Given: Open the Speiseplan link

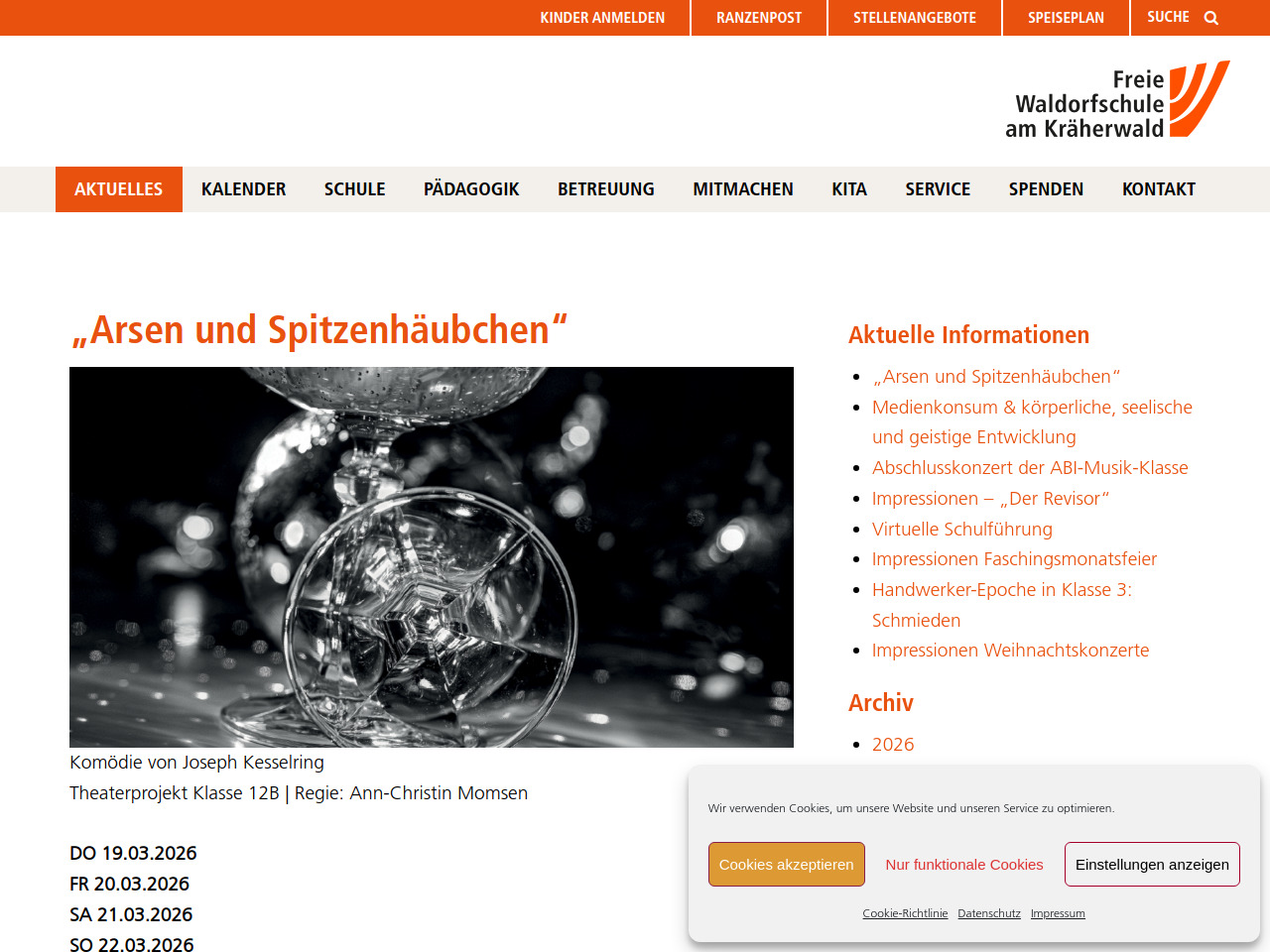Looking at the screenshot, I should pyautogui.click(x=1066, y=18).
